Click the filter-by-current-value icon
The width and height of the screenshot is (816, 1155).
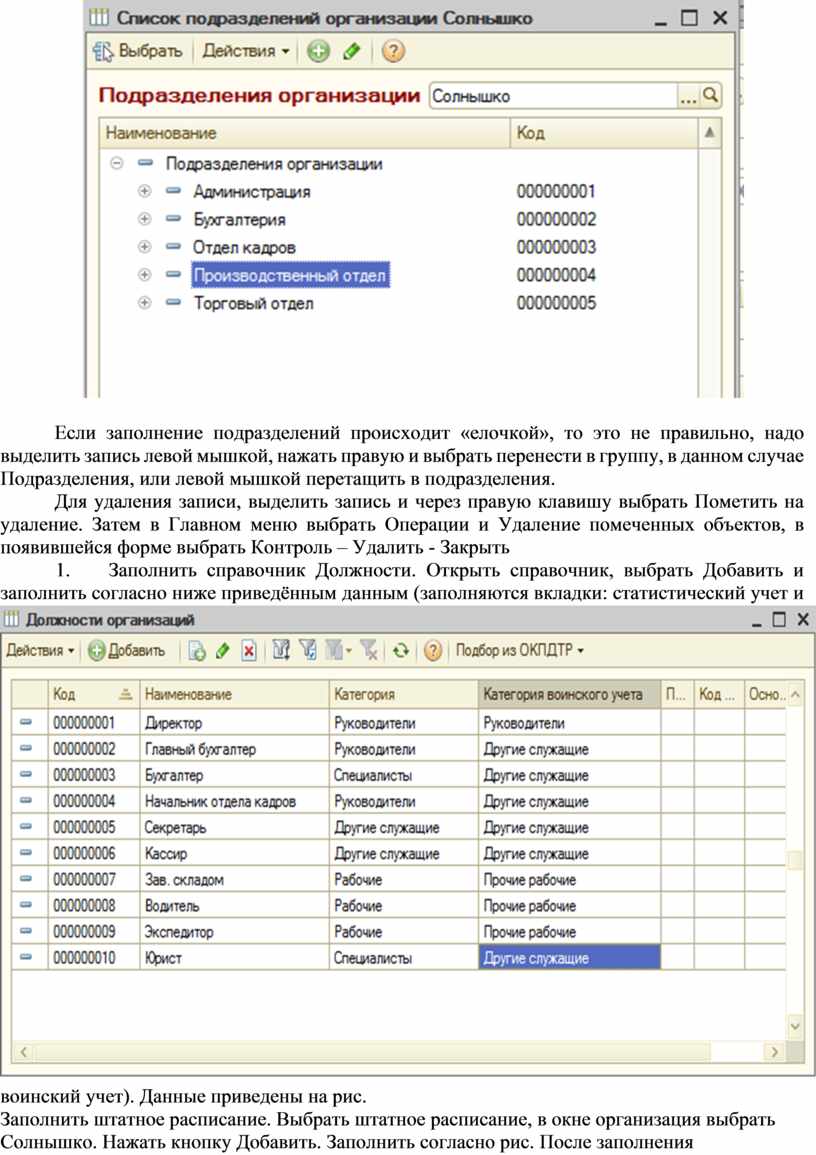point(308,650)
